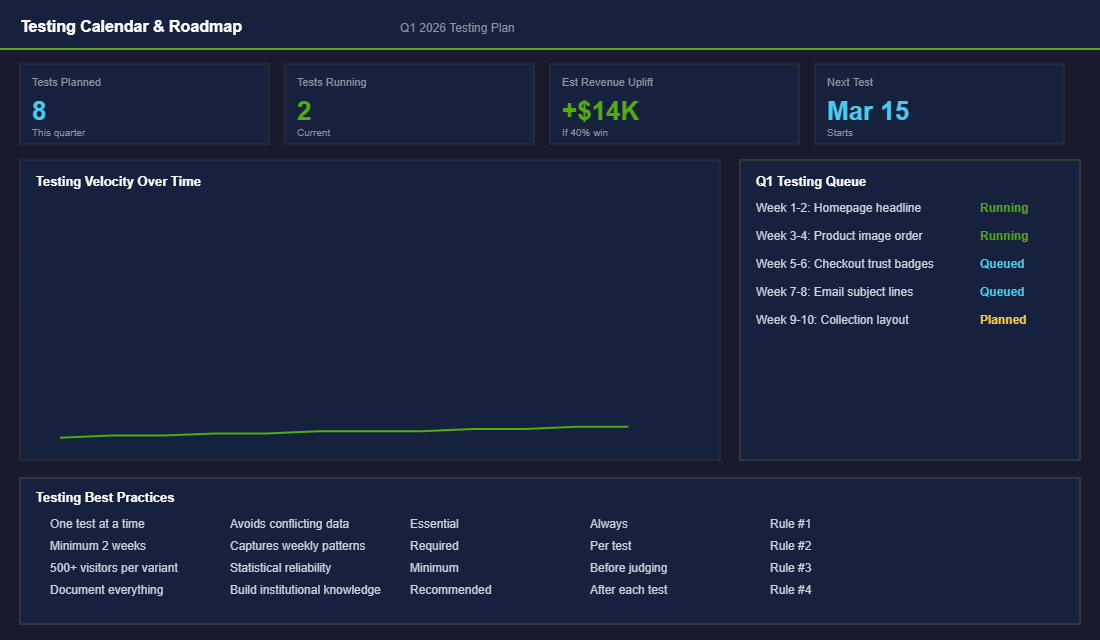Select the Testing Calendar & Roadmap title
1100x640 pixels.
click(131, 26)
